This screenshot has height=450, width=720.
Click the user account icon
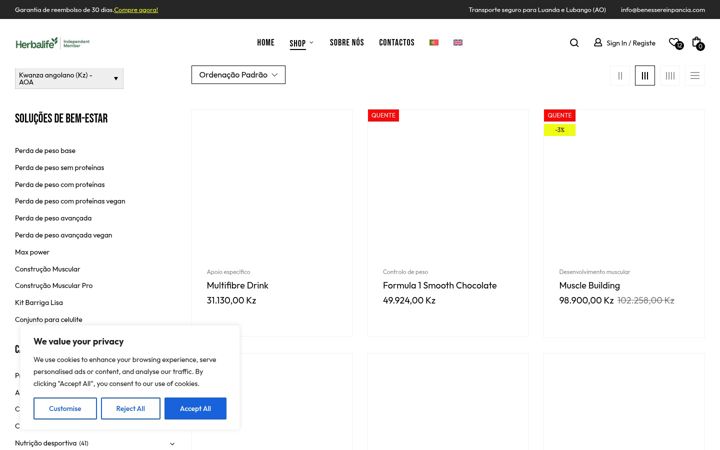(x=597, y=42)
